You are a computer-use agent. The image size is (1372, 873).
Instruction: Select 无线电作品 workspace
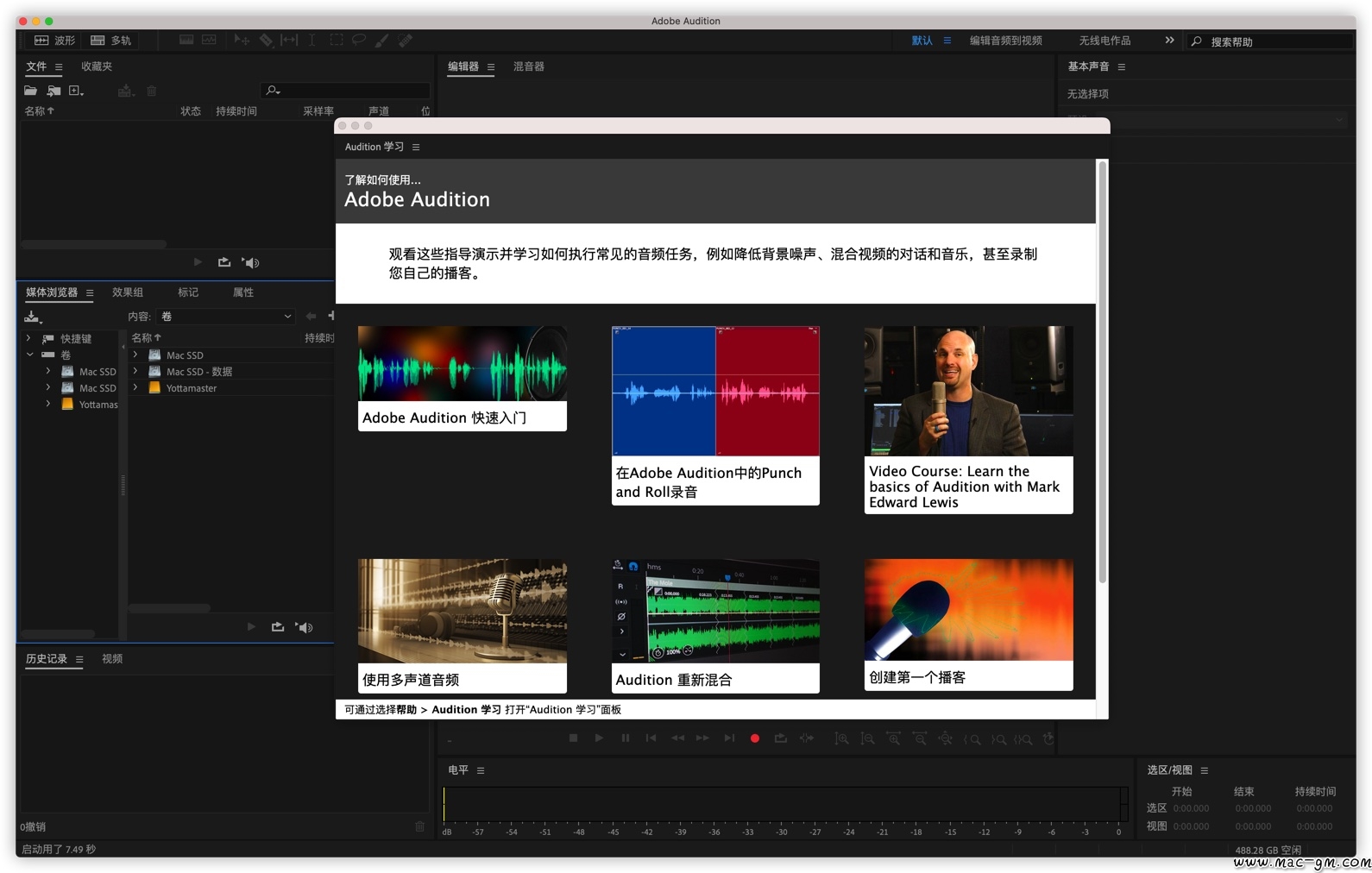pyautogui.click(x=1105, y=41)
